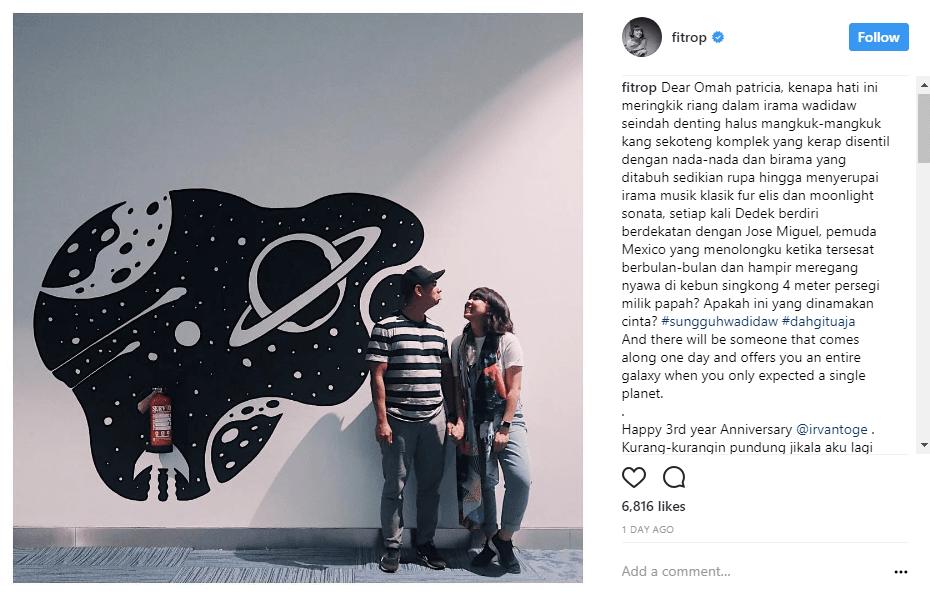The image size is (930, 596).
Task: Open the #dahgituaja hashtag
Action: click(x=818, y=321)
